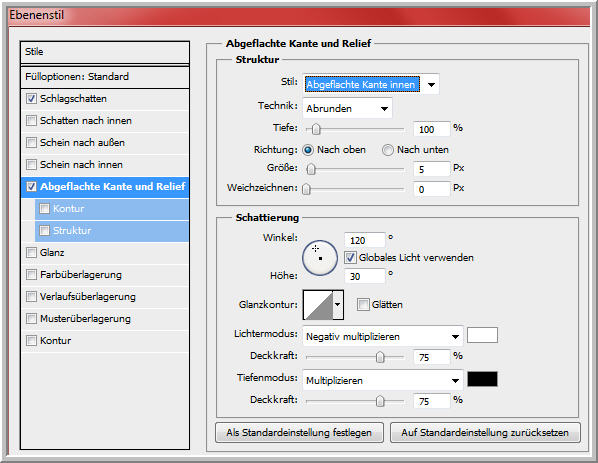This screenshot has height=463, width=598.
Task: Open Fülloptionen: Standard section
Action: pos(105,77)
